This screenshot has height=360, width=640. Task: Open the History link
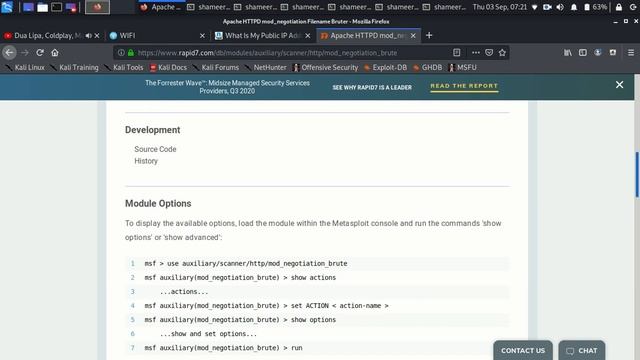146,161
